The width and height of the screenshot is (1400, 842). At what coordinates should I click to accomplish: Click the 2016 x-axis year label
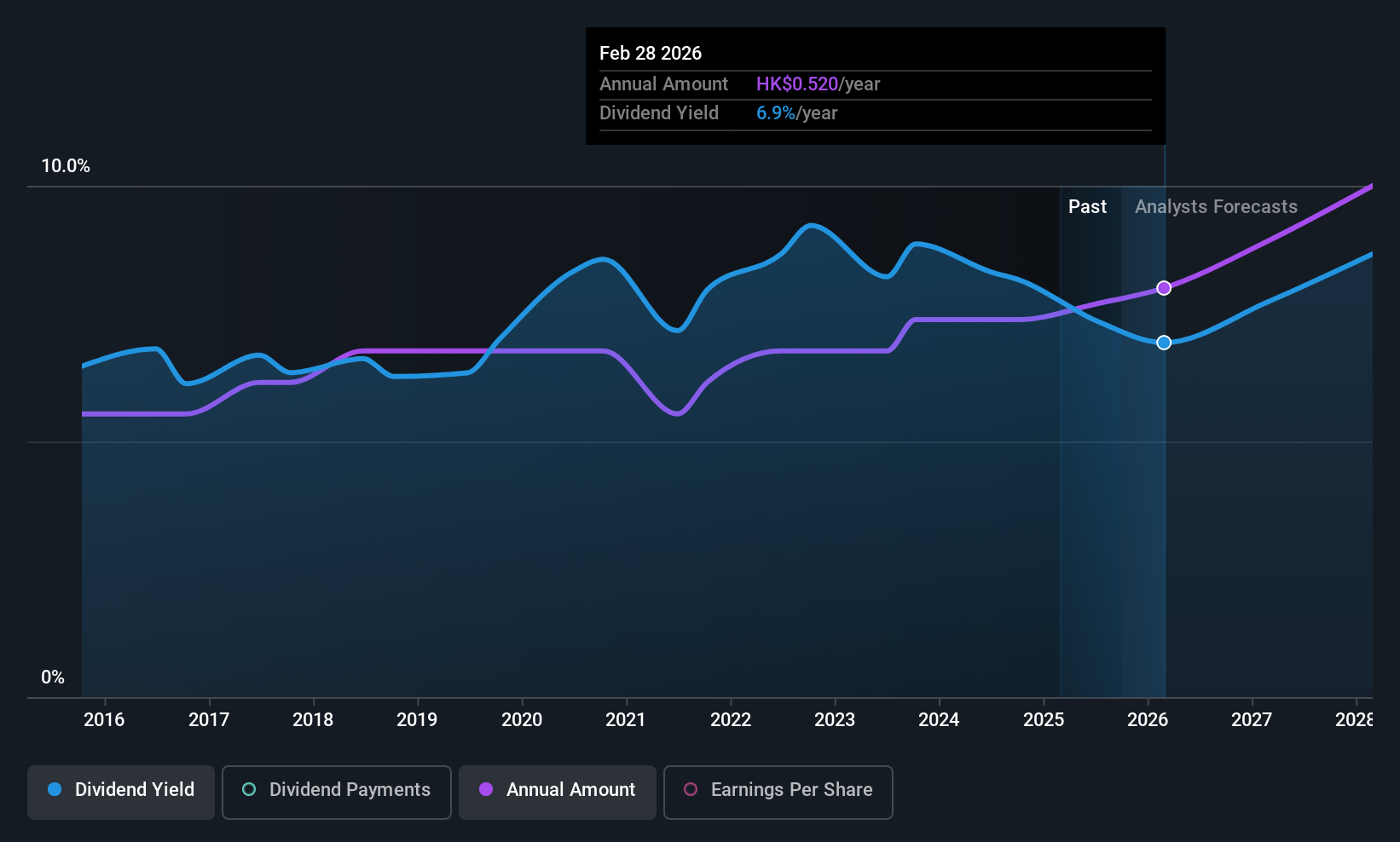[x=104, y=720]
